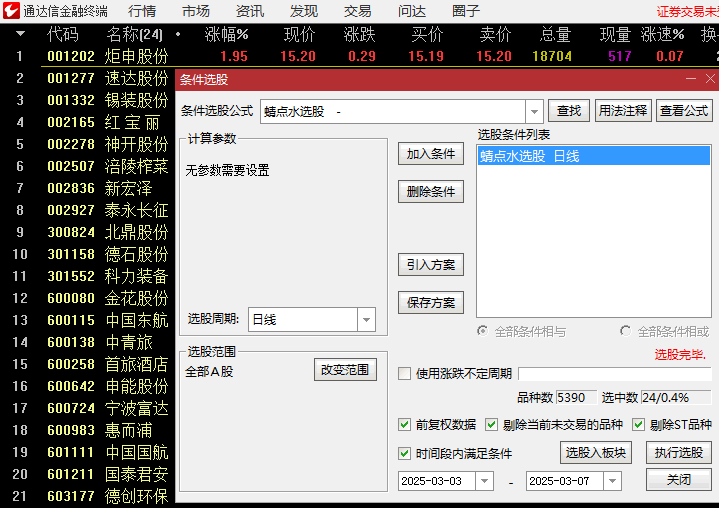Select the 全部条件相与 radio button
The width and height of the screenshot is (719, 508).
[482, 331]
